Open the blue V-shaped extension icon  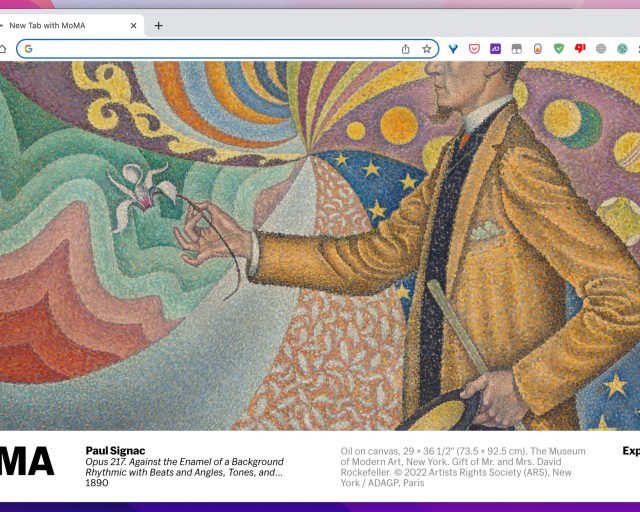coord(453,49)
